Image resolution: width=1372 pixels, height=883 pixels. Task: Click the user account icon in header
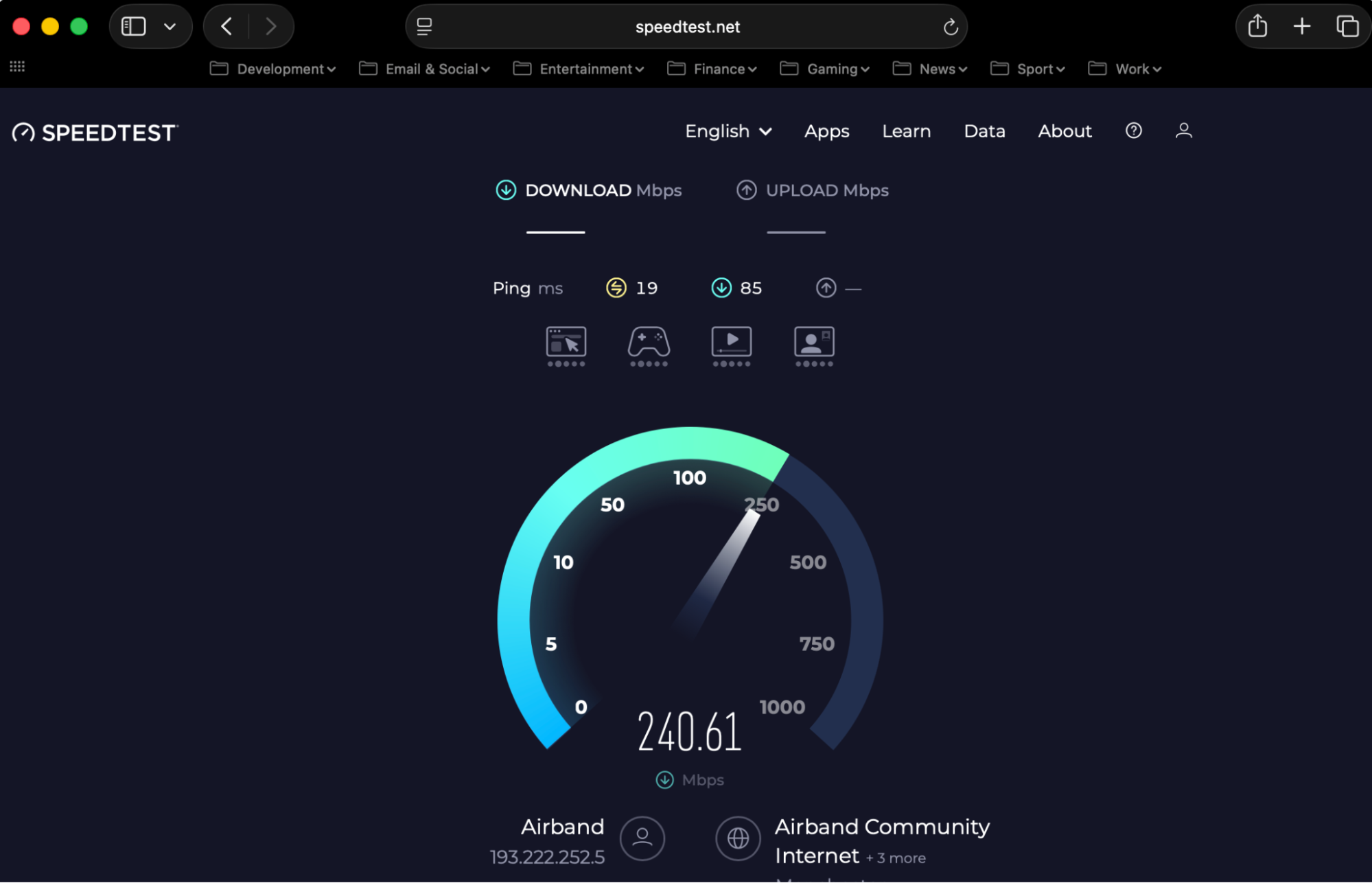click(x=1183, y=130)
